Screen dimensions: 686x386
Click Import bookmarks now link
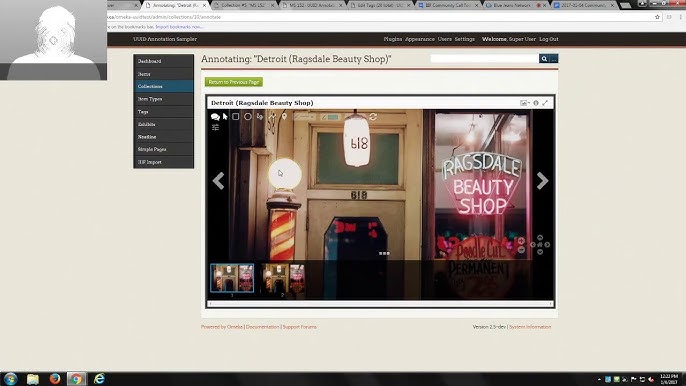(179, 27)
